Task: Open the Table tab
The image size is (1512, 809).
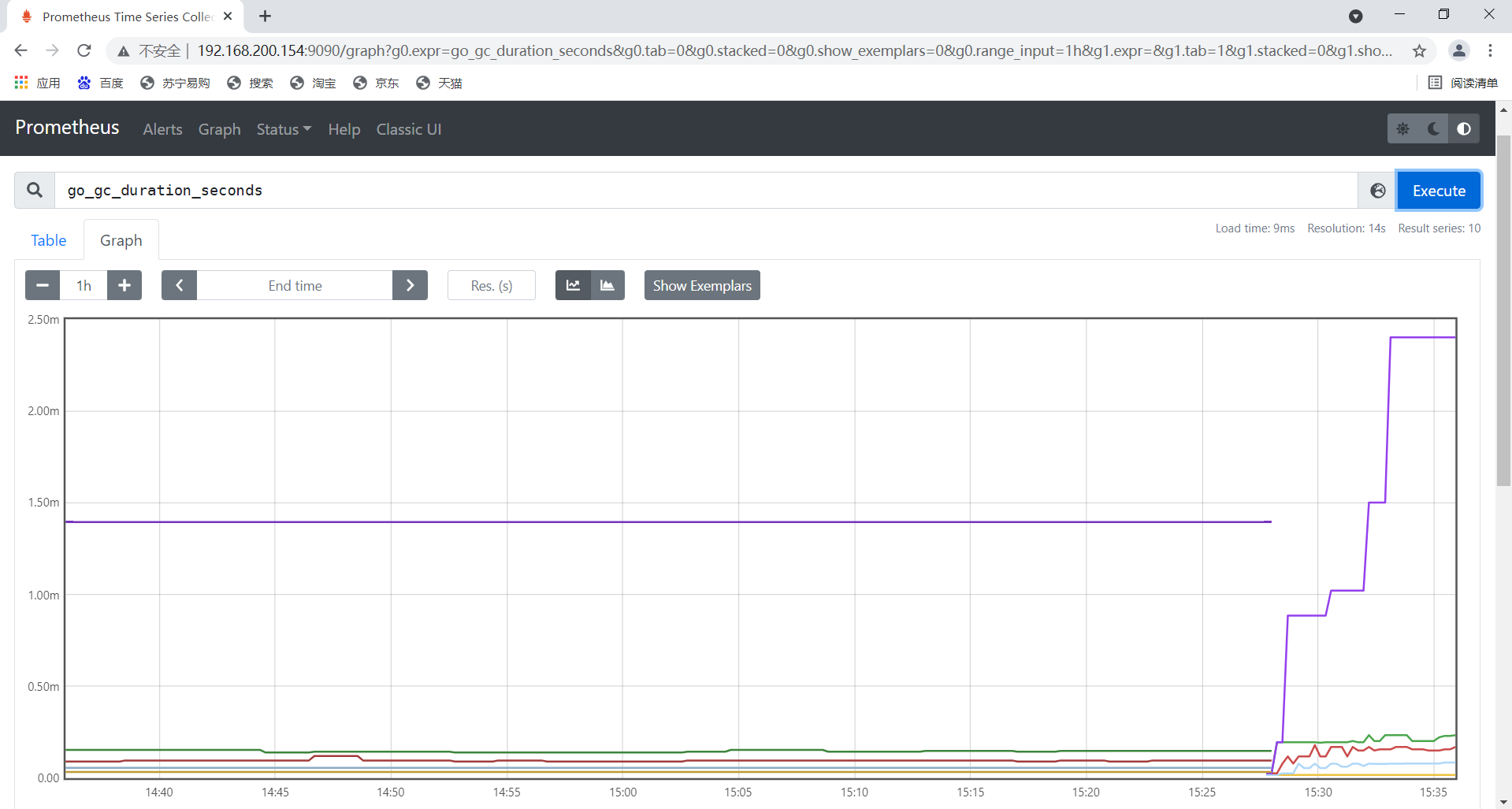Action: click(x=49, y=240)
